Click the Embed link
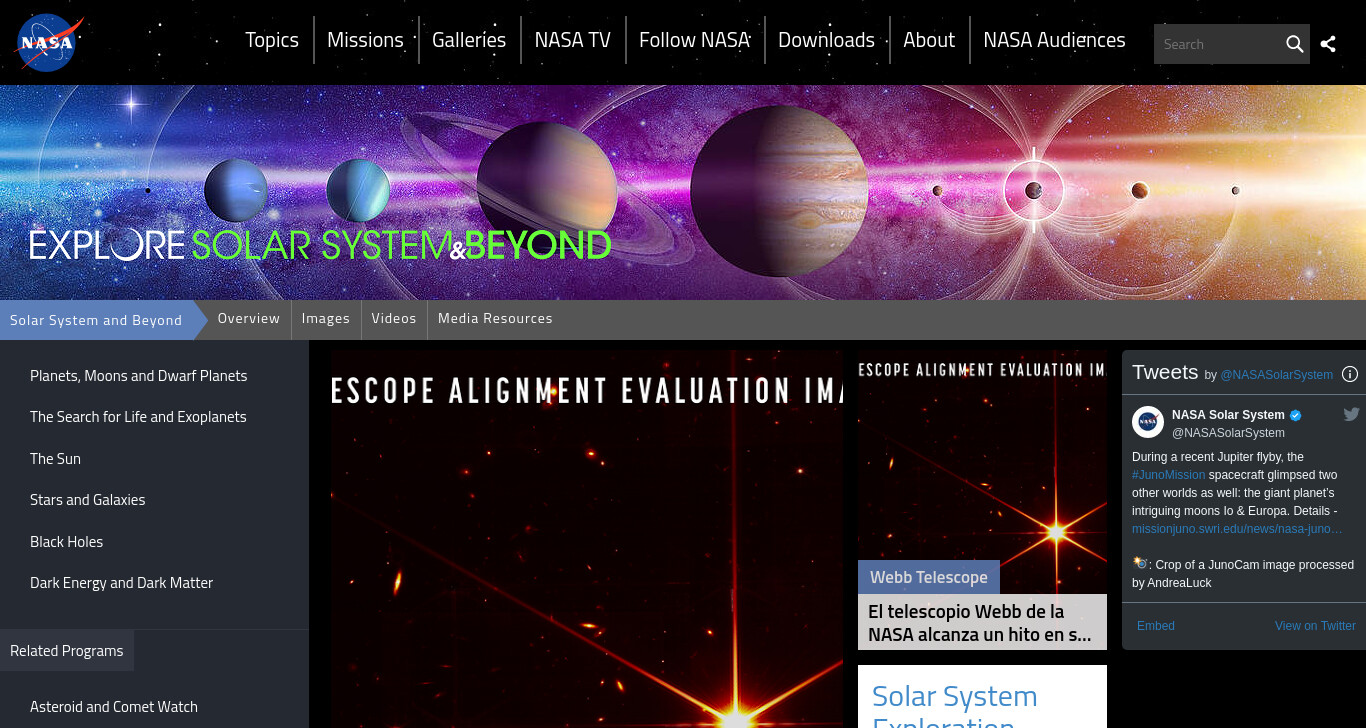 click(x=1156, y=626)
